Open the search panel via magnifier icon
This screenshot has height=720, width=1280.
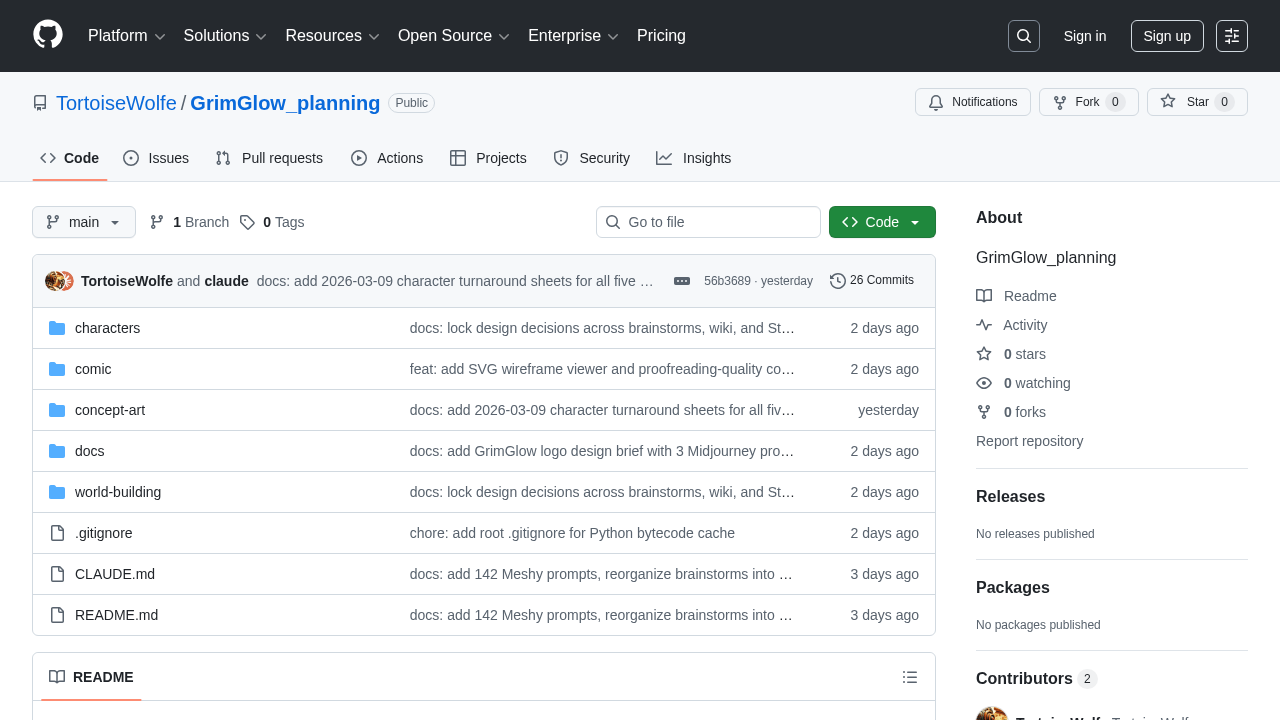click(1023, 36)
